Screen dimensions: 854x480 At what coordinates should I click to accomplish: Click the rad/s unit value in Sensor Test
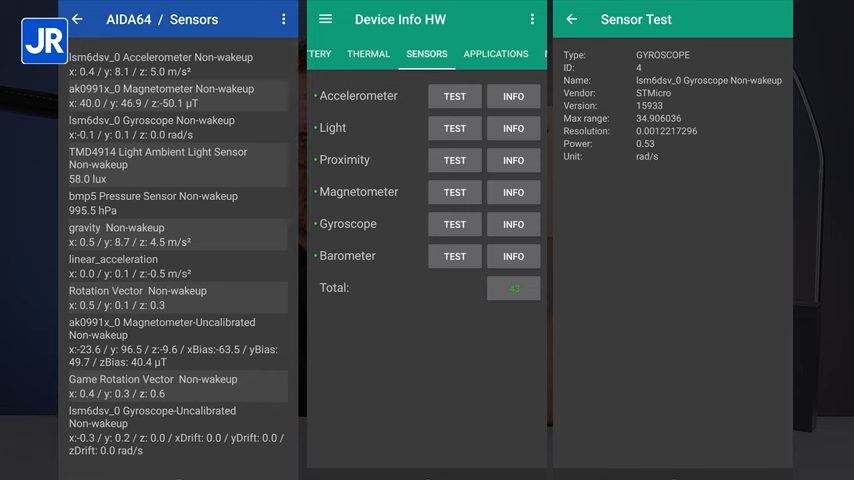tap(647, 156)
